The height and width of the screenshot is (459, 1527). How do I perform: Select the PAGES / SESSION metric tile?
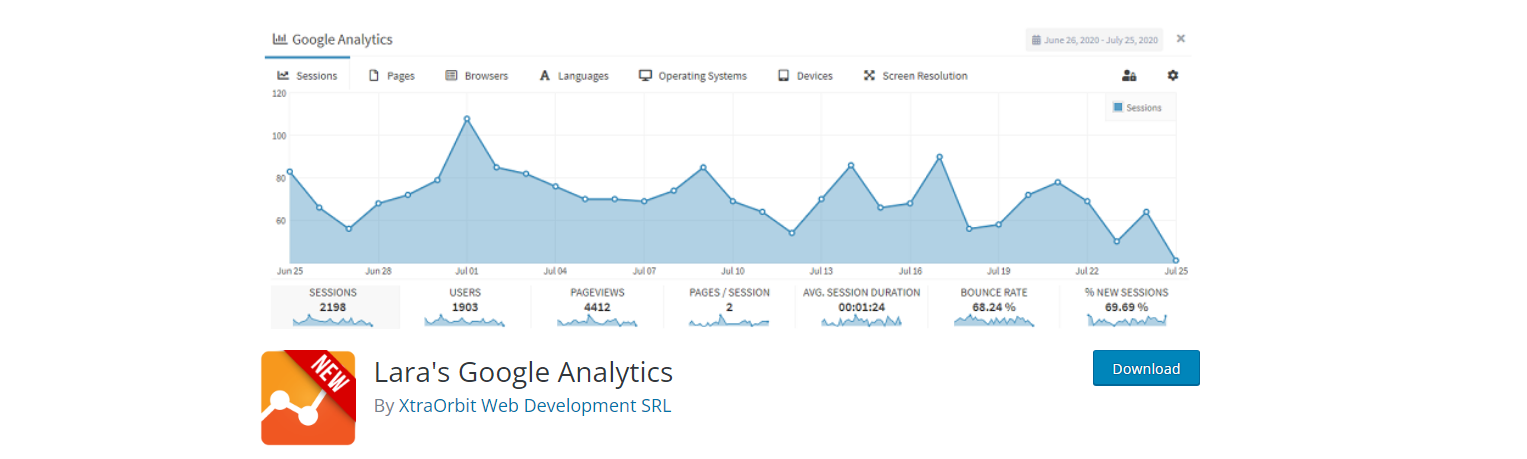729,307
